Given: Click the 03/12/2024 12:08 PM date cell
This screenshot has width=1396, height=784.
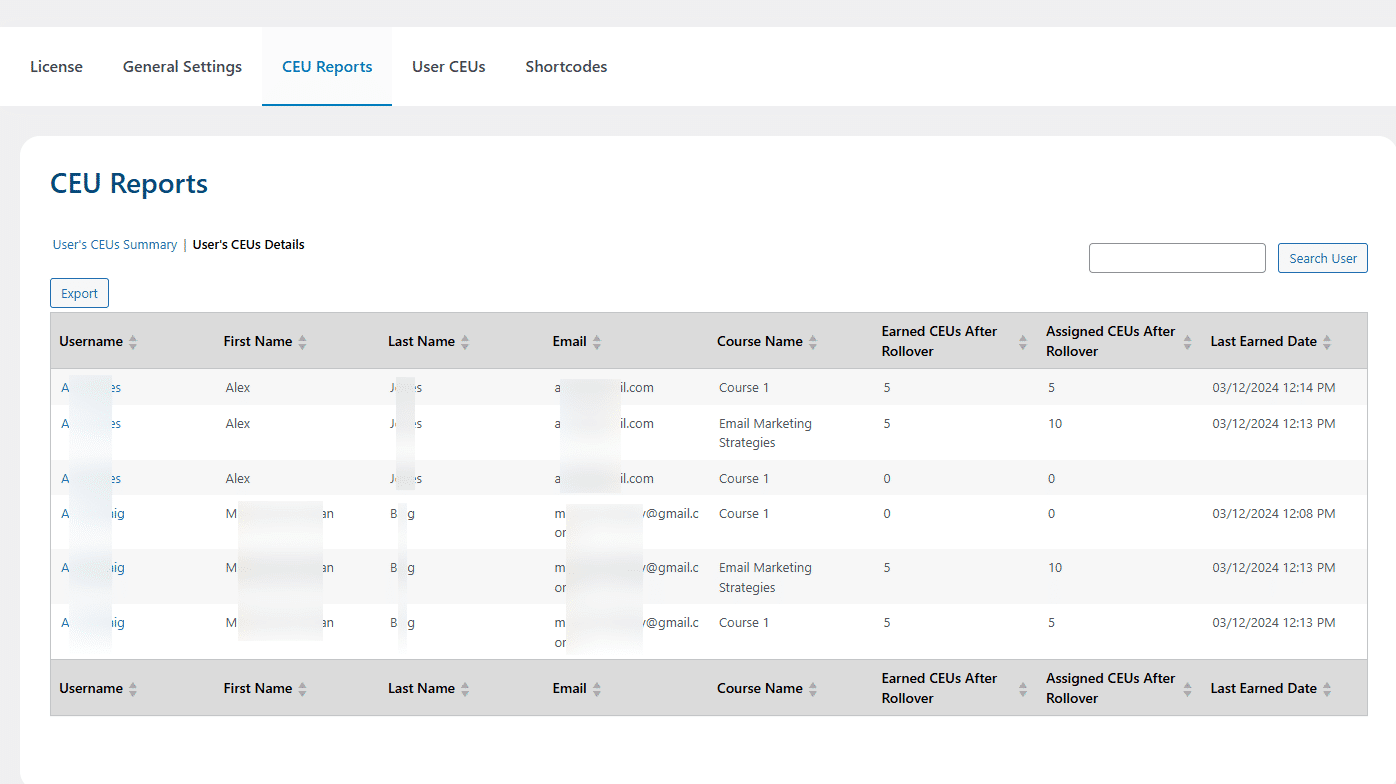Looking at the screenshot, I should (1273, 514).
